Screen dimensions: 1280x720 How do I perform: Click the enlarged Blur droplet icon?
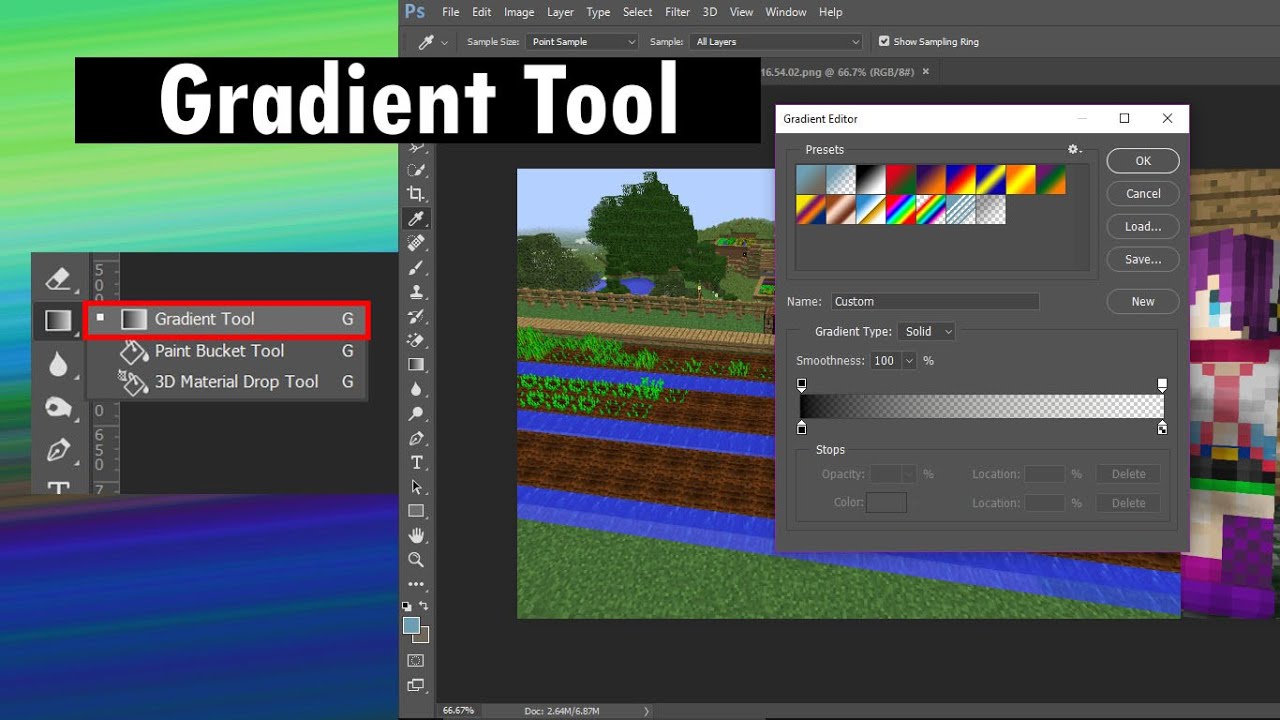point(58,365)
